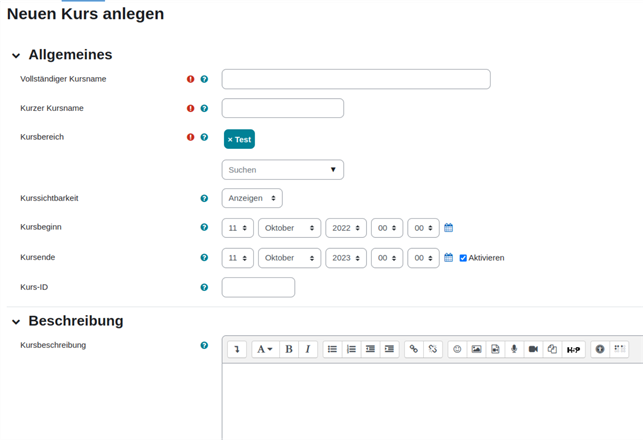Open the Kursbeginn month dropdown

point(289,228)
